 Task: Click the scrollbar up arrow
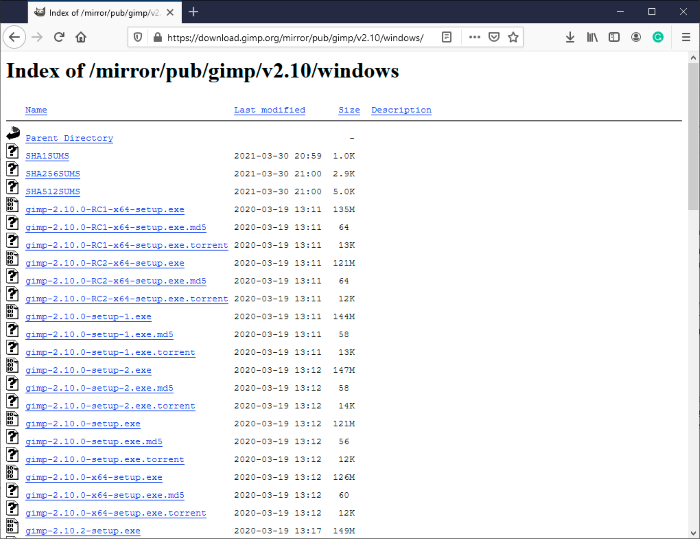pos(693,58)
